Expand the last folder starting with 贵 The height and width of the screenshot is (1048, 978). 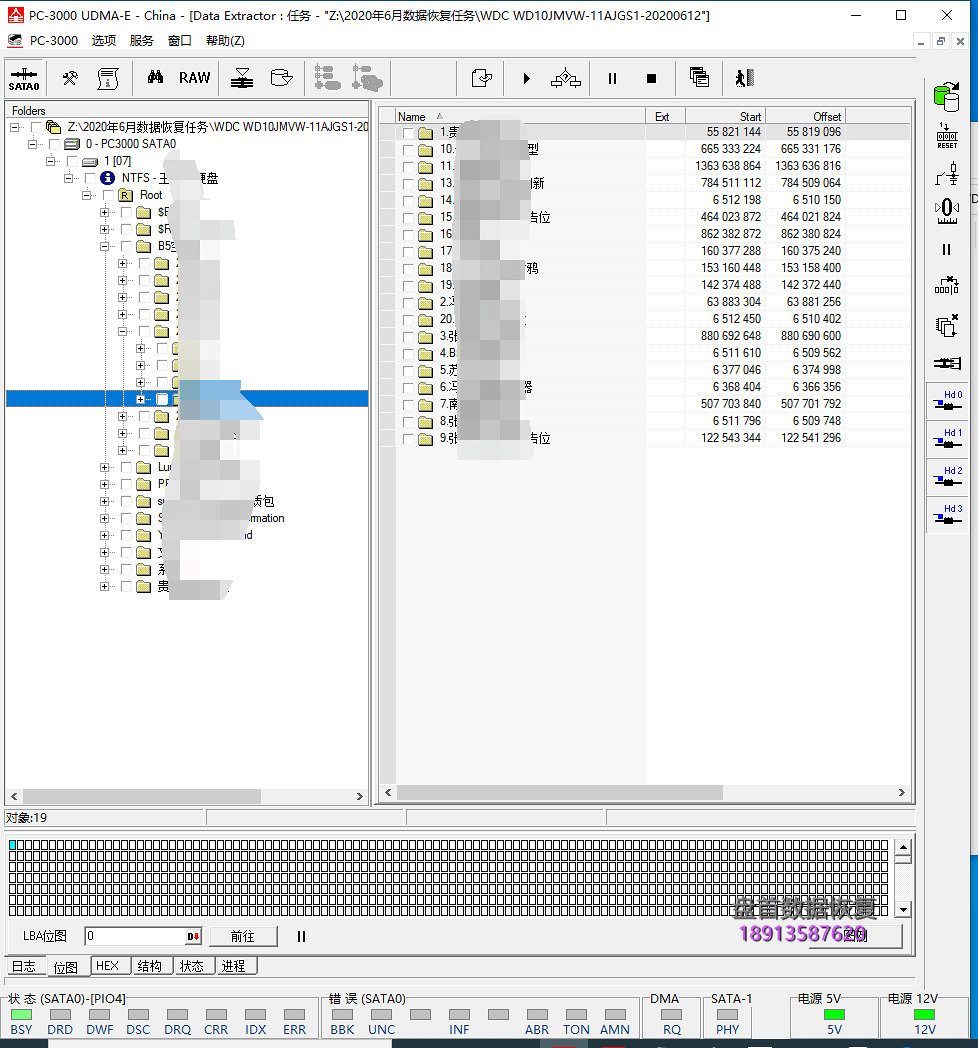pyautogui.click(x=104, y=586)
